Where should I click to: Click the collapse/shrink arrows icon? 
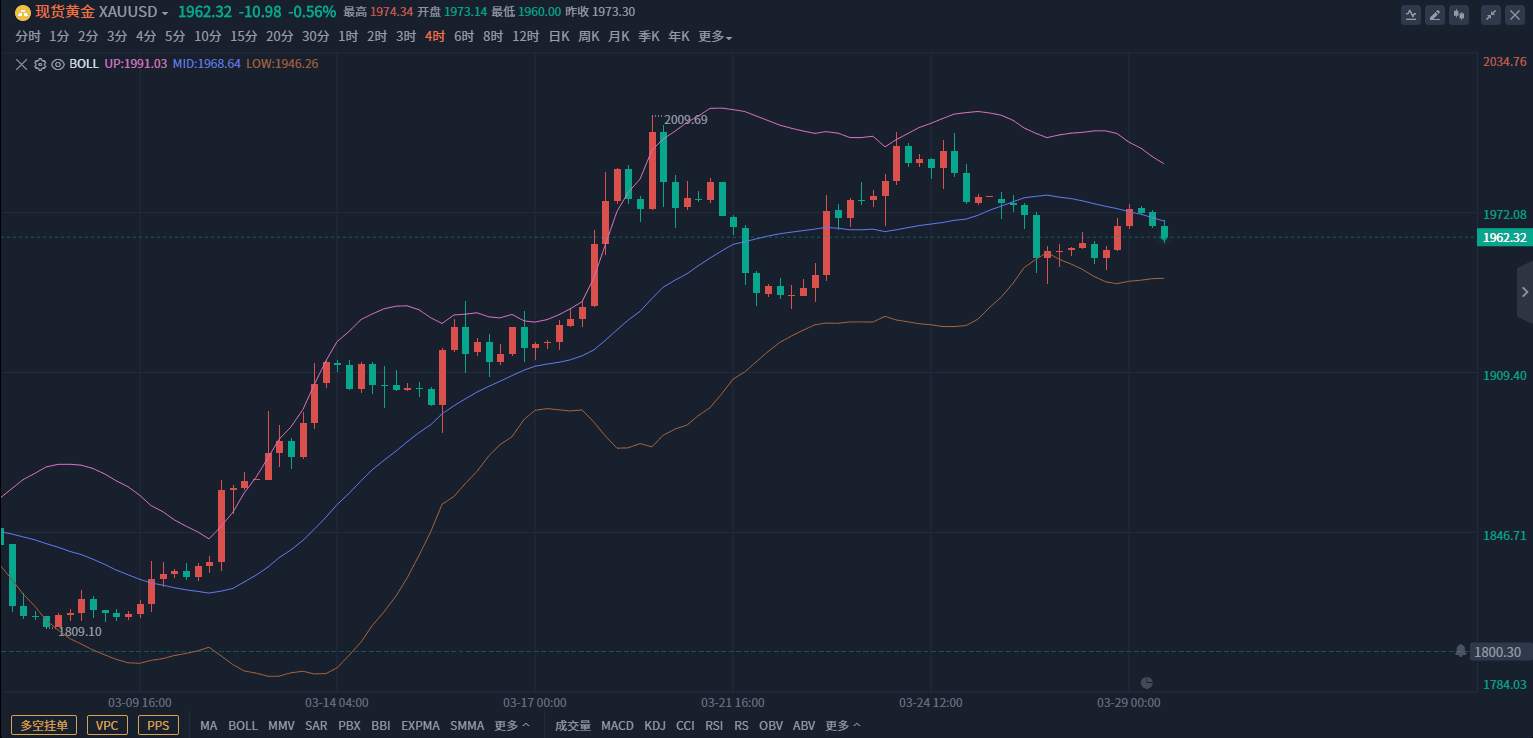pos(1491,14)
